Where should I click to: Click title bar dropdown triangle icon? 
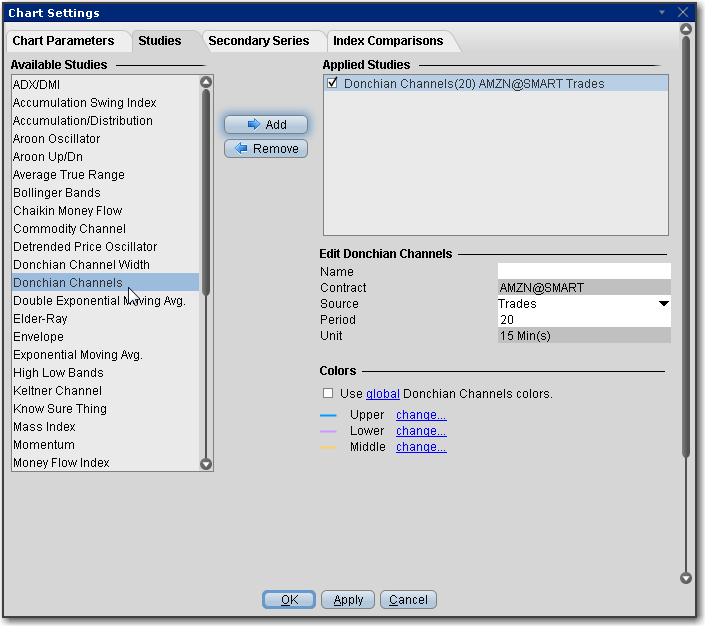(x=662, y=13)
